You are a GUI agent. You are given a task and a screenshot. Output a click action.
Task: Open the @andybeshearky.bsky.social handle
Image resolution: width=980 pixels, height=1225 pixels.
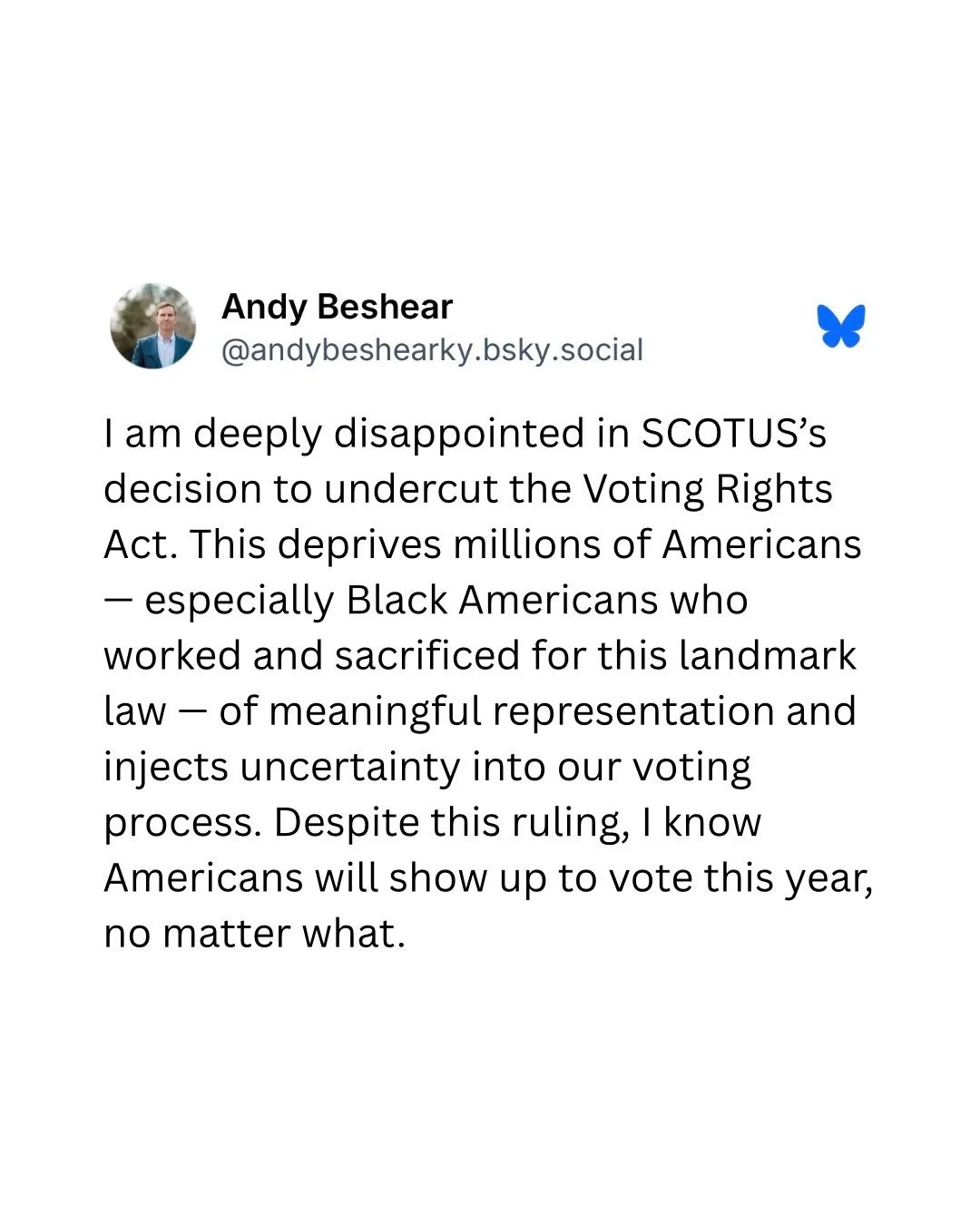tap(432, 350)
